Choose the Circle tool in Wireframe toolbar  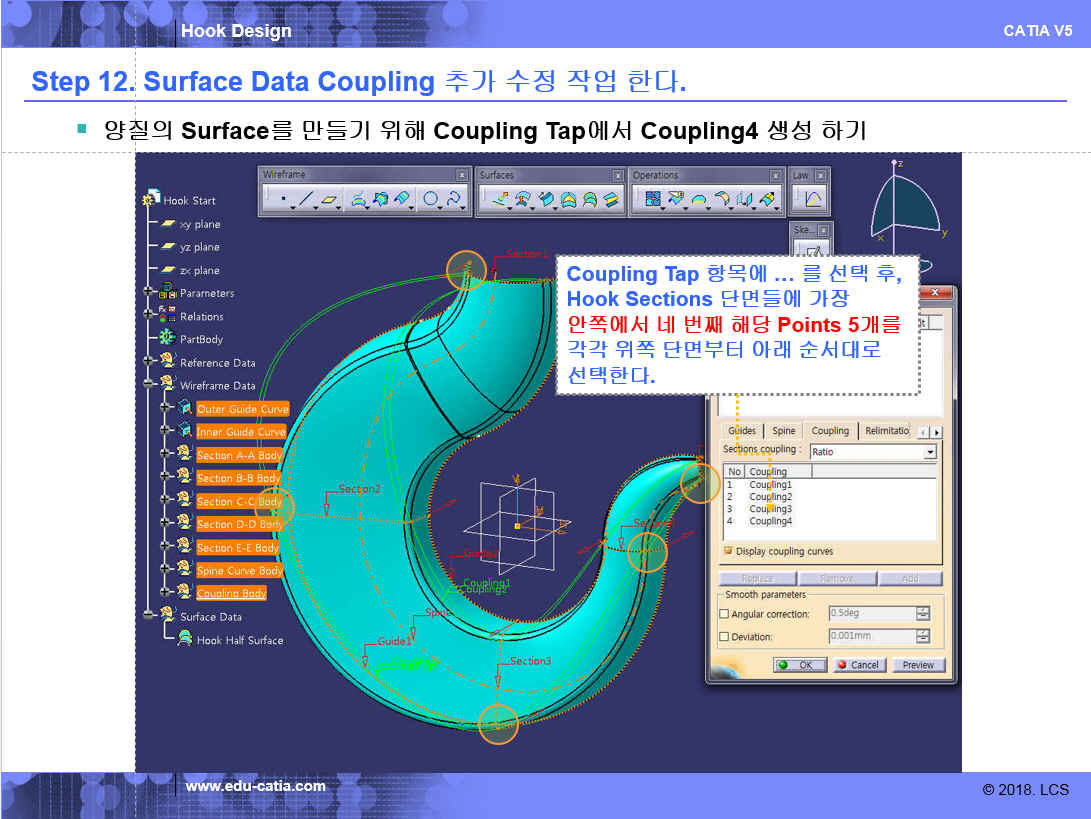[x=431, y=200]
